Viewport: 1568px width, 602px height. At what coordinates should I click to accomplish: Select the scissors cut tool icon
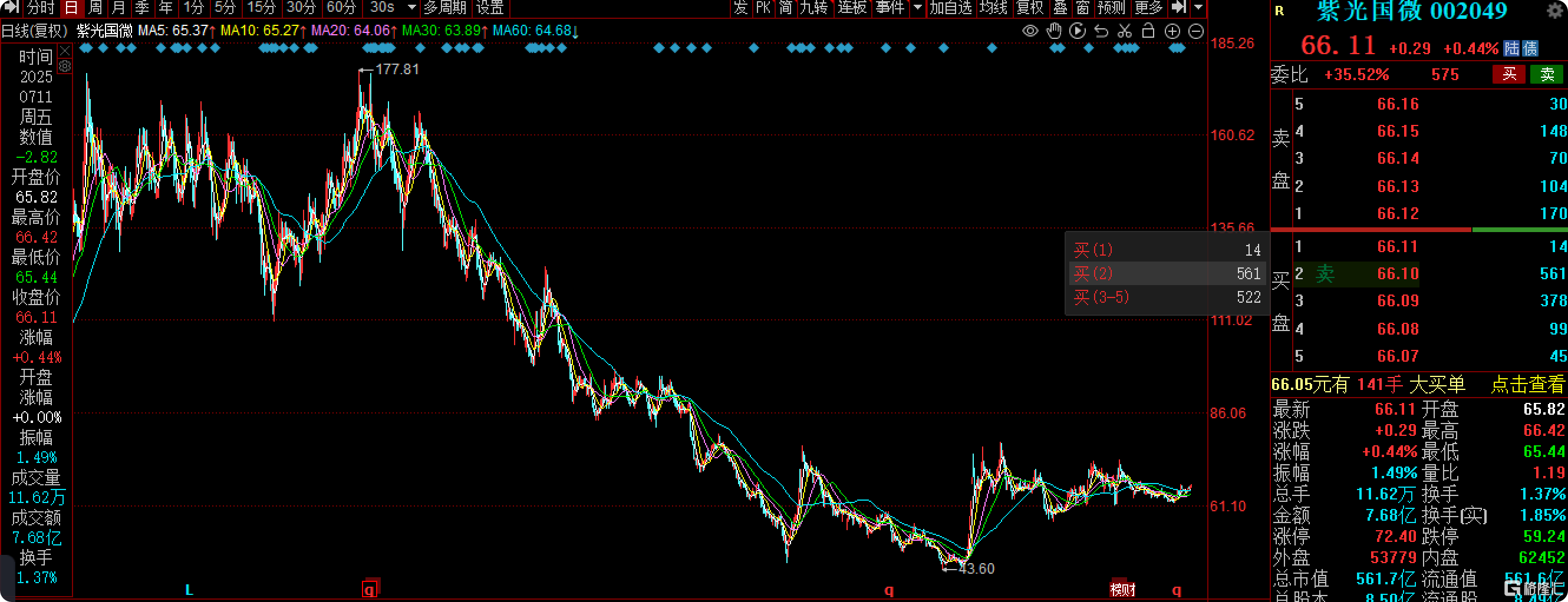(x=1124, y=31)
